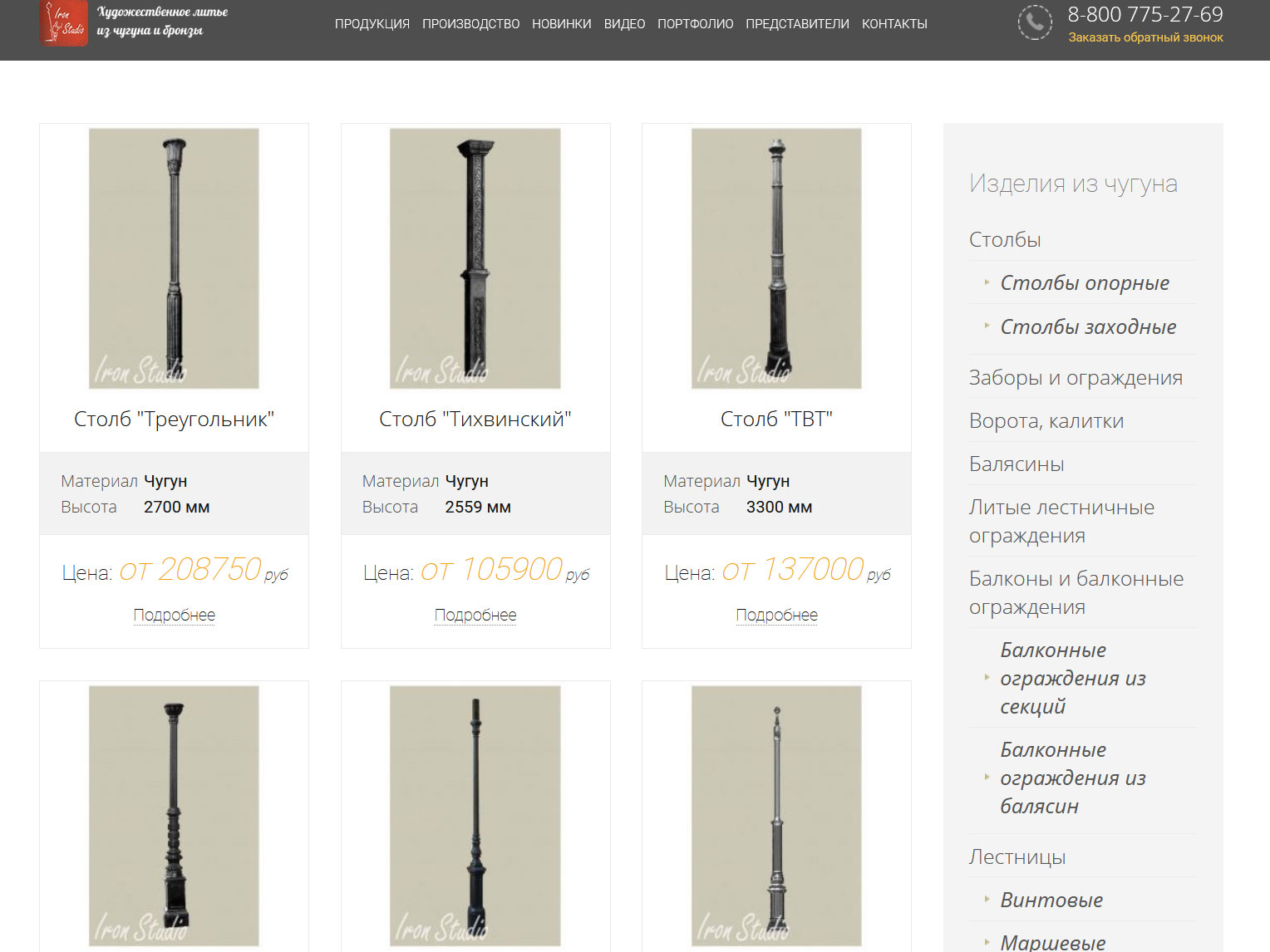The width and height of the screenshot is (1270, 952).
Task: Click the bullet arrow beside Столбы опорные
Action: point(987,282)
